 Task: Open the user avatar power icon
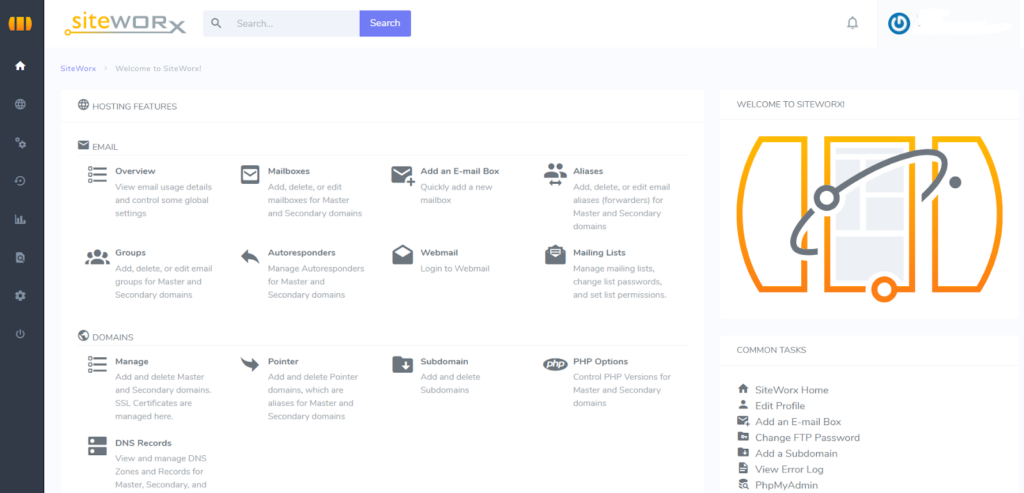(x=899, y=24)
